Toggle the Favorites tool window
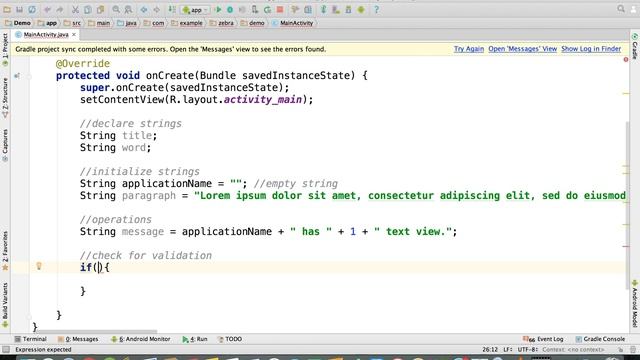Image resolution: width=640 pixels, height=360 pixels. (x=5, y=251)
